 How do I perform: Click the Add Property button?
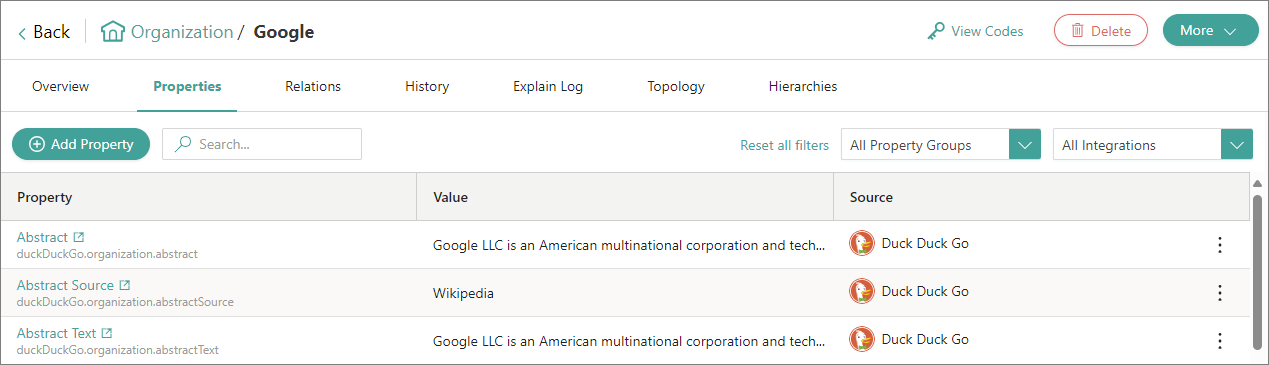coord(81,144)
